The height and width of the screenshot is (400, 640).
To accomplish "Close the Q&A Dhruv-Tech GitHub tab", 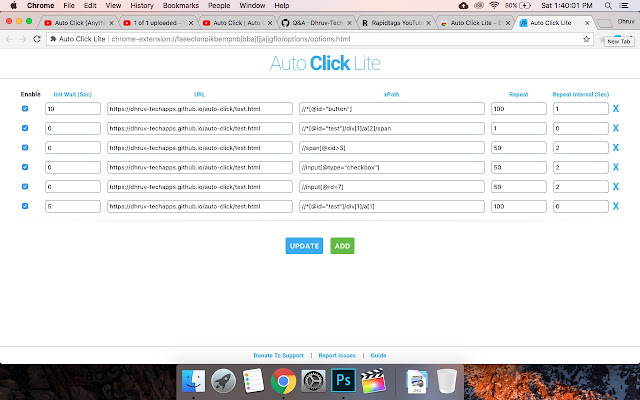I will coord(349,23).
